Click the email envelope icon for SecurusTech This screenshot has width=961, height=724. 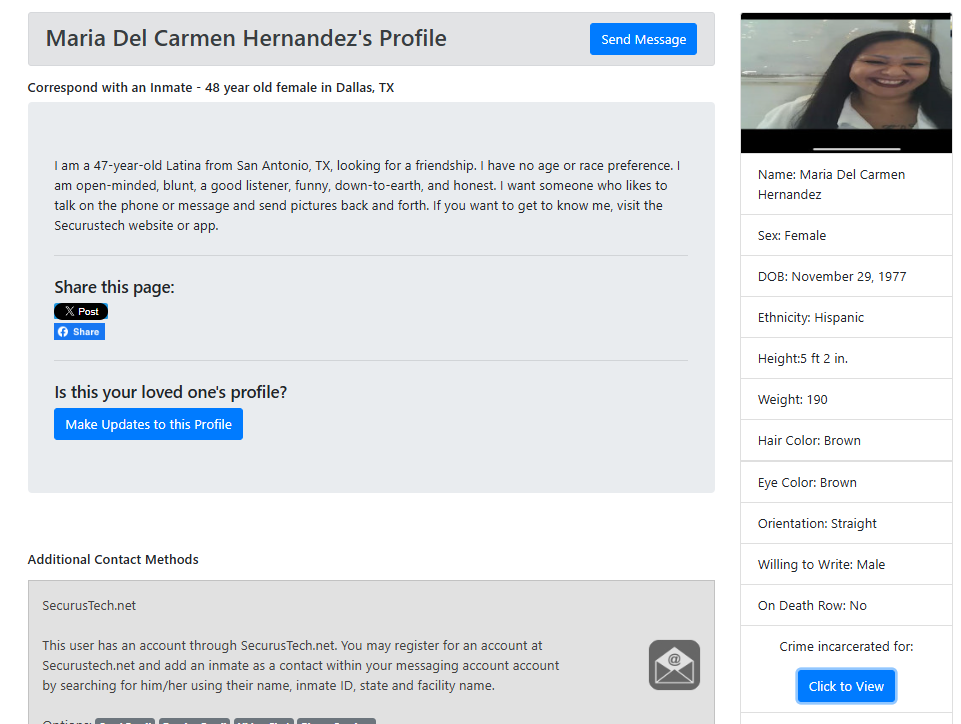coord(674,665)
